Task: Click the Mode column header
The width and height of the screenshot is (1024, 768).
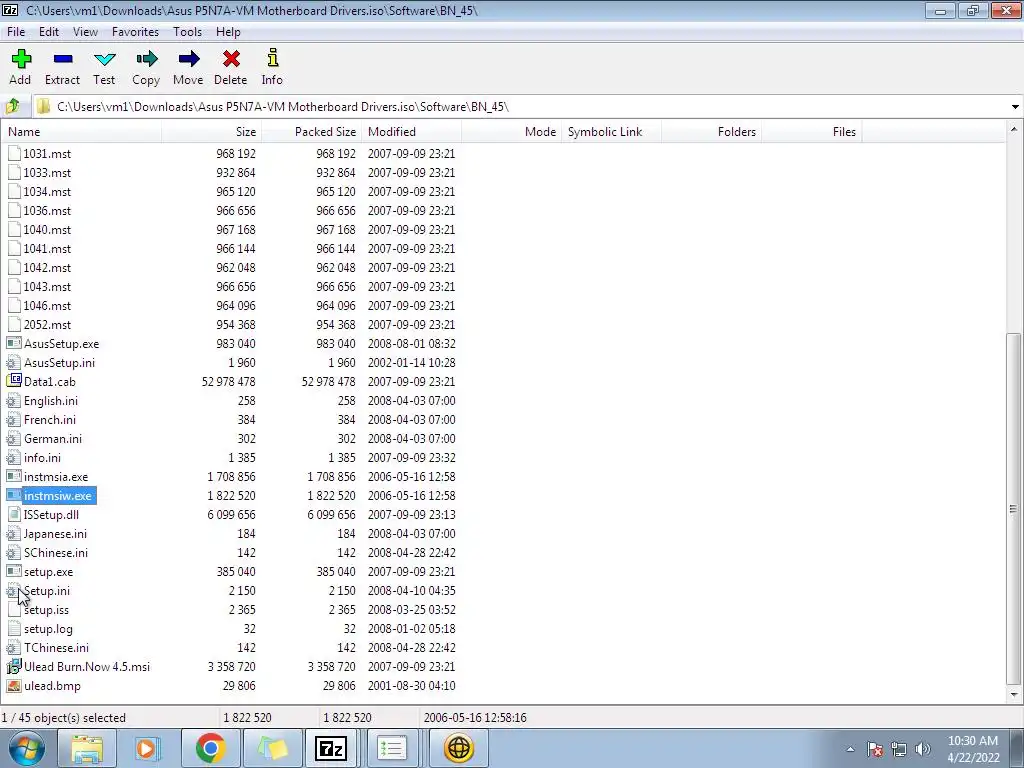Action: tap(511, 131)
